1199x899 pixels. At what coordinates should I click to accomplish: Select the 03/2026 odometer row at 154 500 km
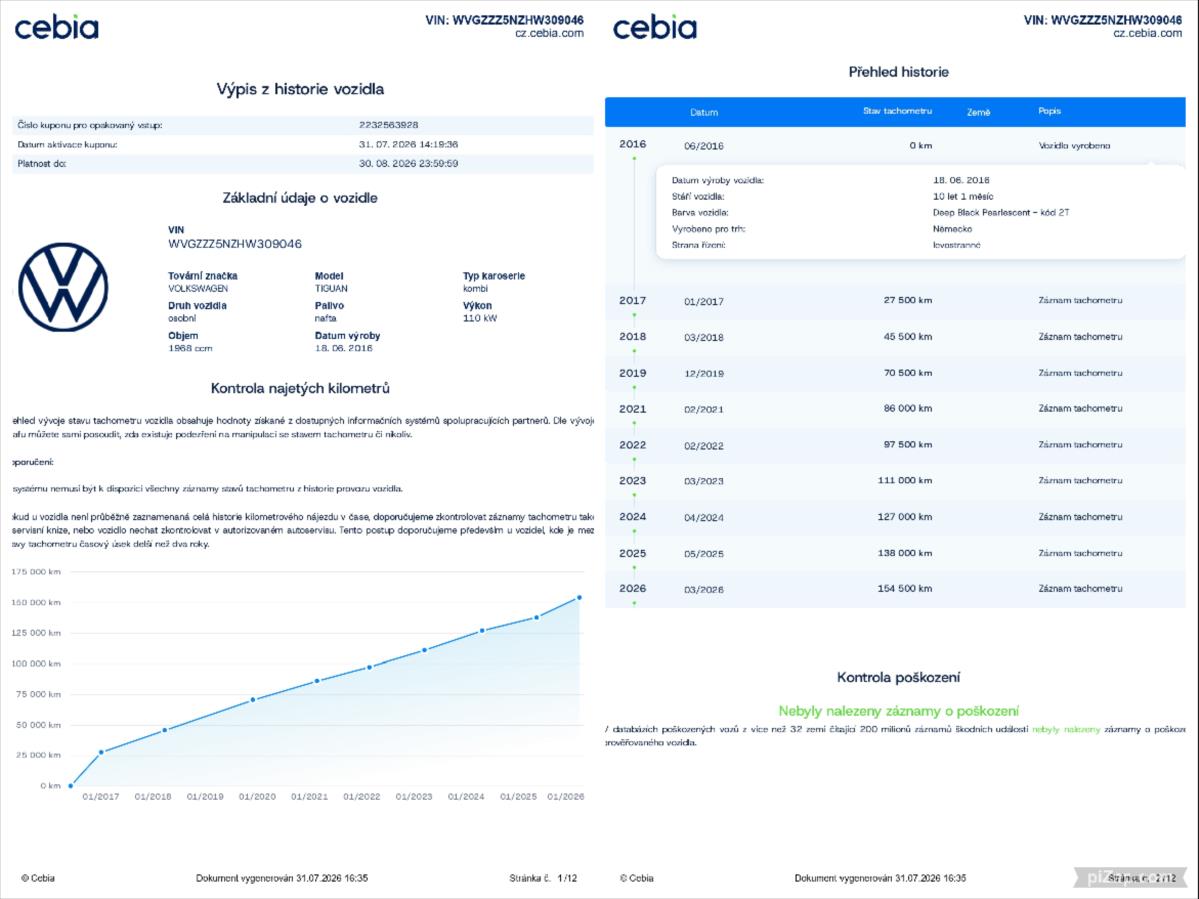pos(895,589)
